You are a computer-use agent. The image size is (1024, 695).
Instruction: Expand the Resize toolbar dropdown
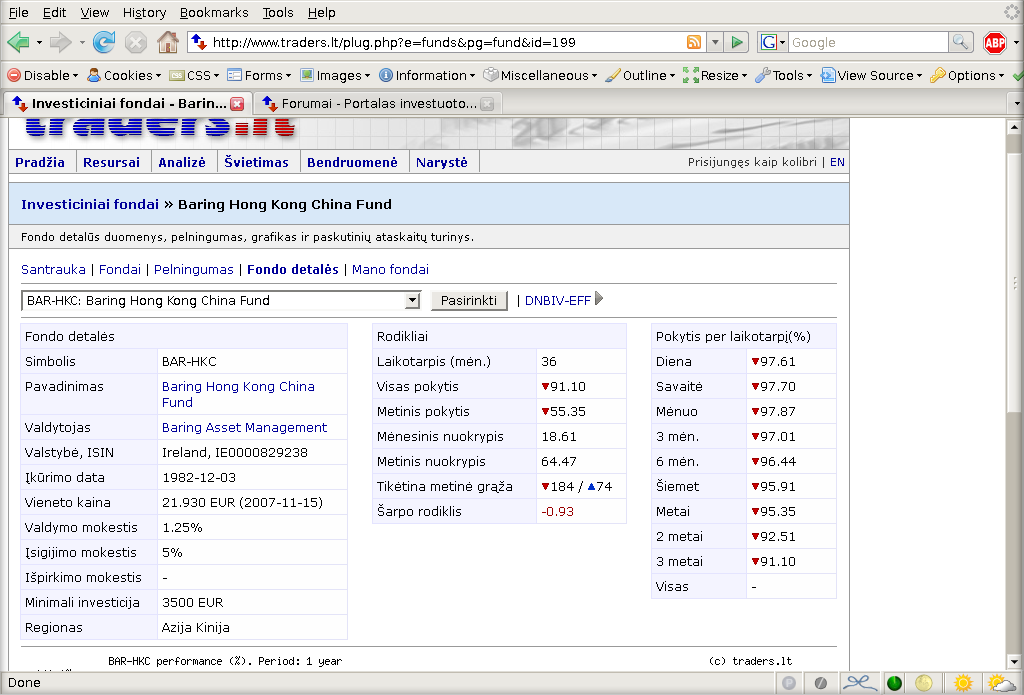(714, 76)
